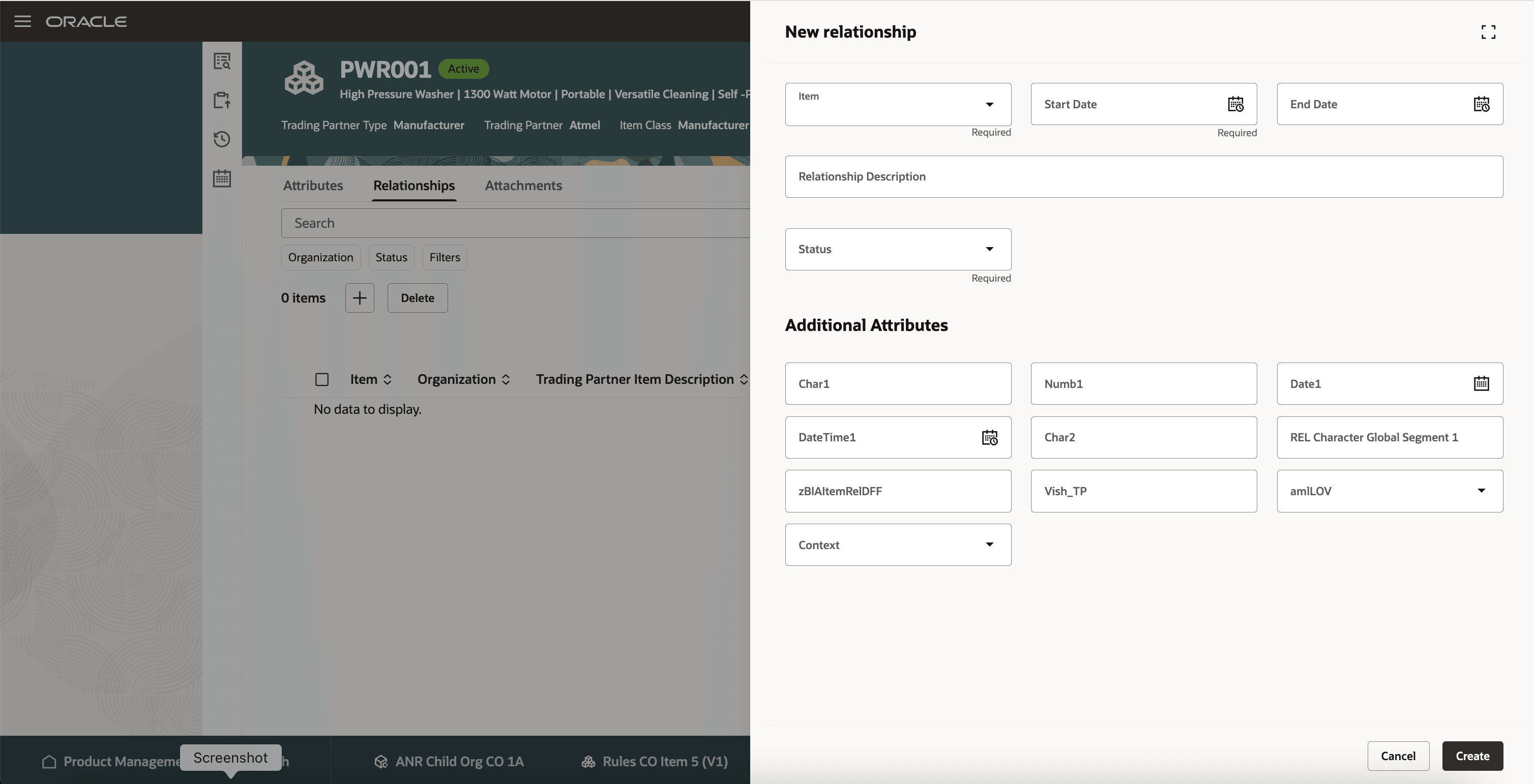Click the Create button
The width and height of the screenshot is (1534, 784).
pos(1472,756)
